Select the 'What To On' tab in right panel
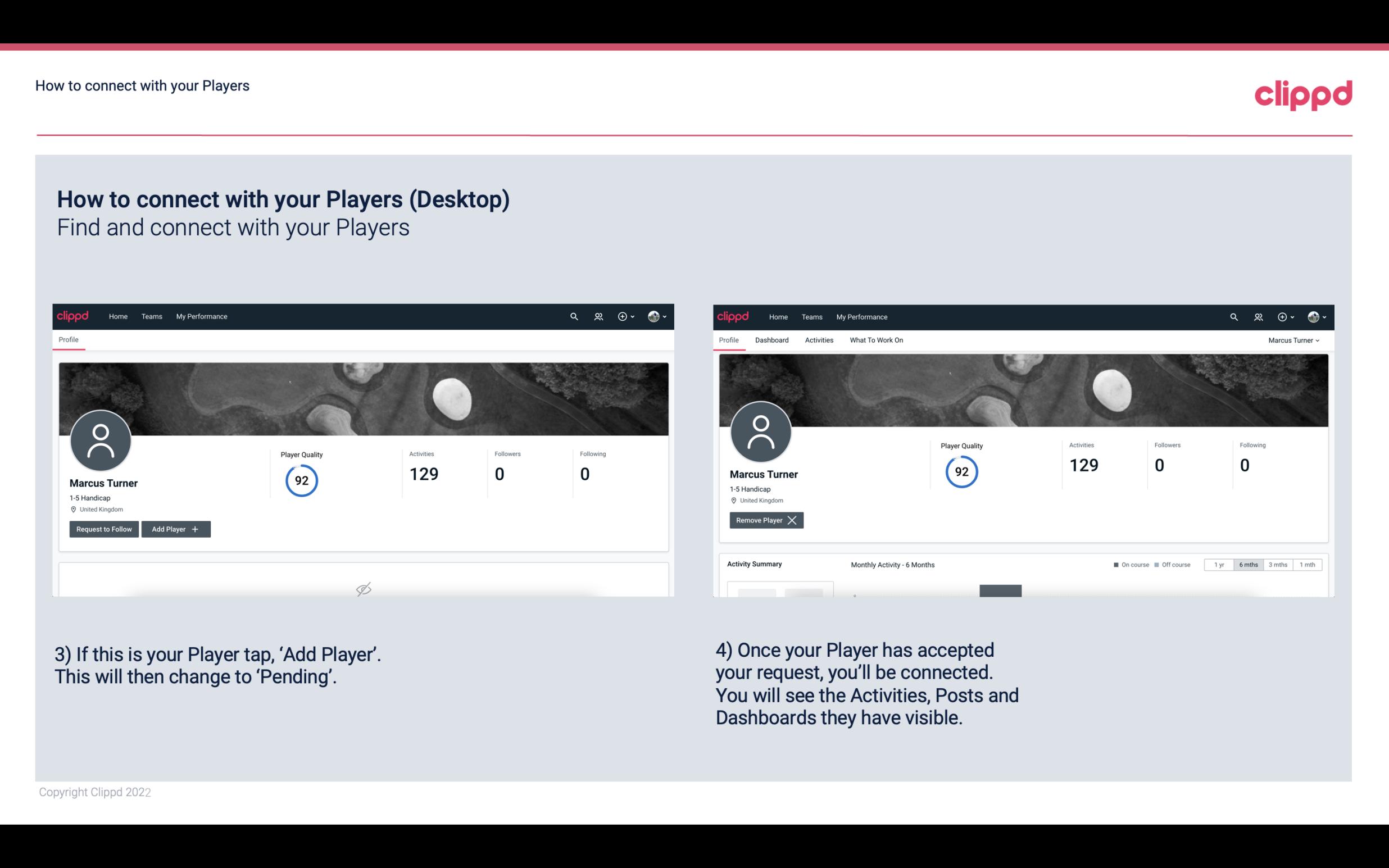Viewport: 1389px width, 868px height. click(876, 340)
